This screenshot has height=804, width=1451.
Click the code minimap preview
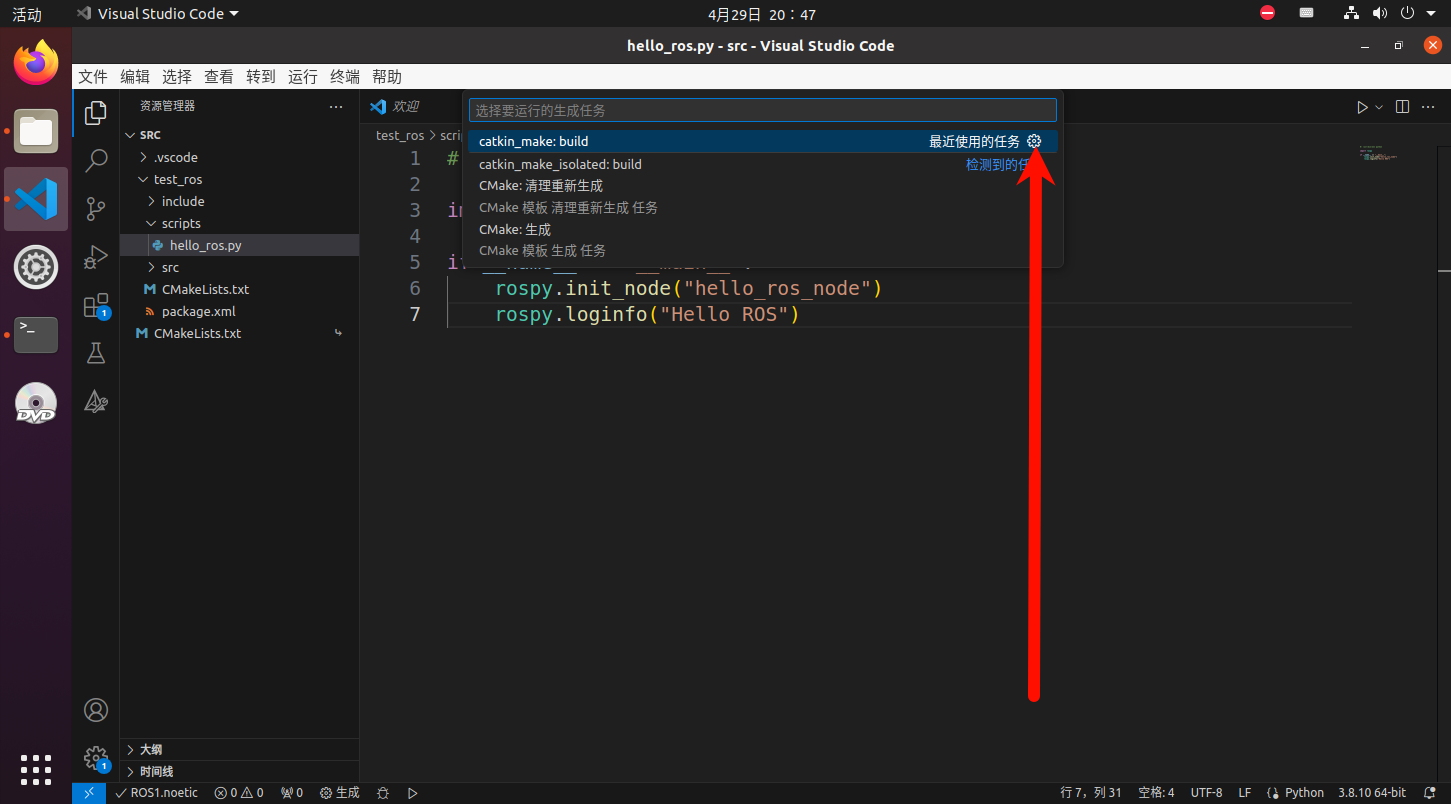1380,153
